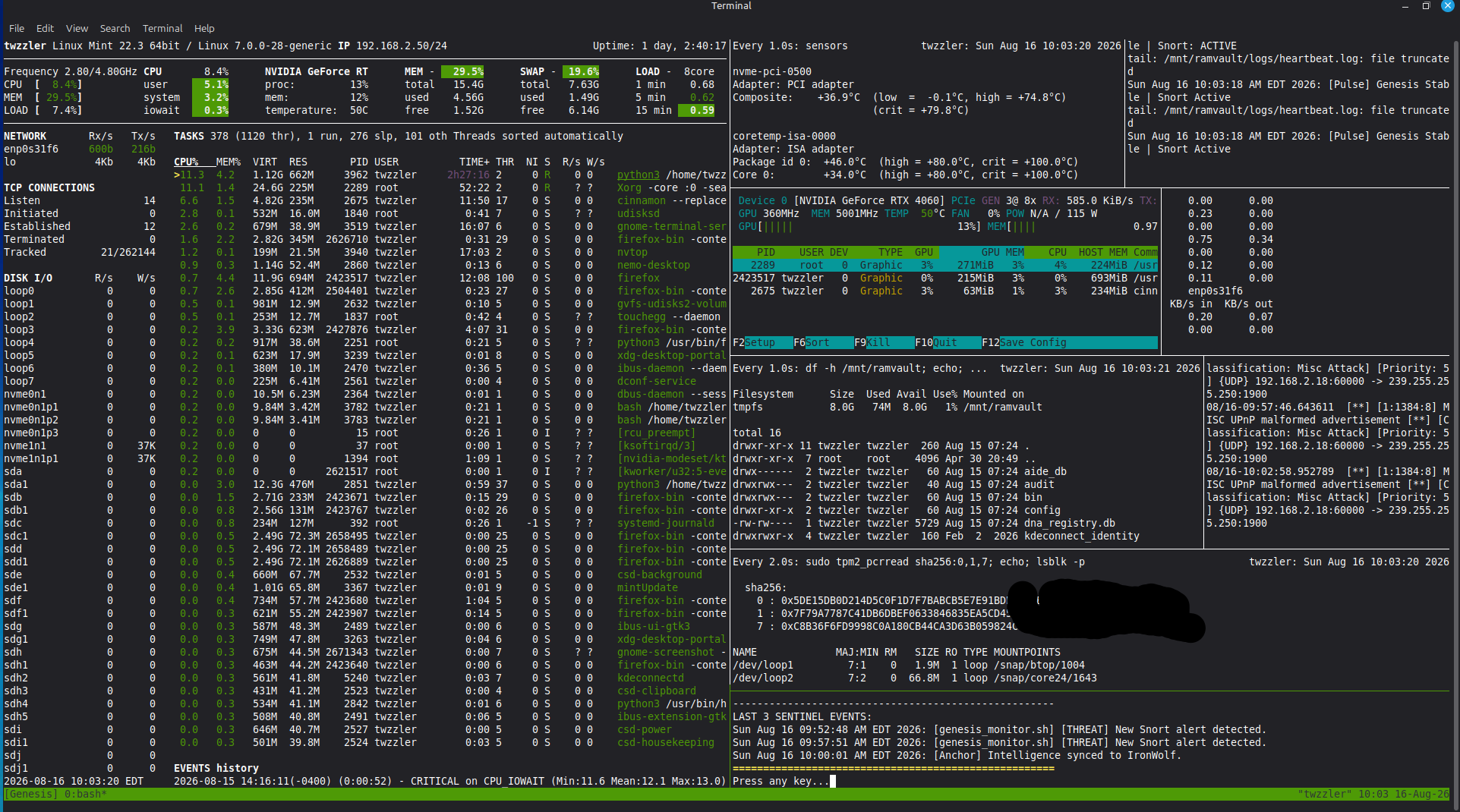Click the nvtop process name
The height and width of the screenshot is (812, 1460).
pos(632,252)
